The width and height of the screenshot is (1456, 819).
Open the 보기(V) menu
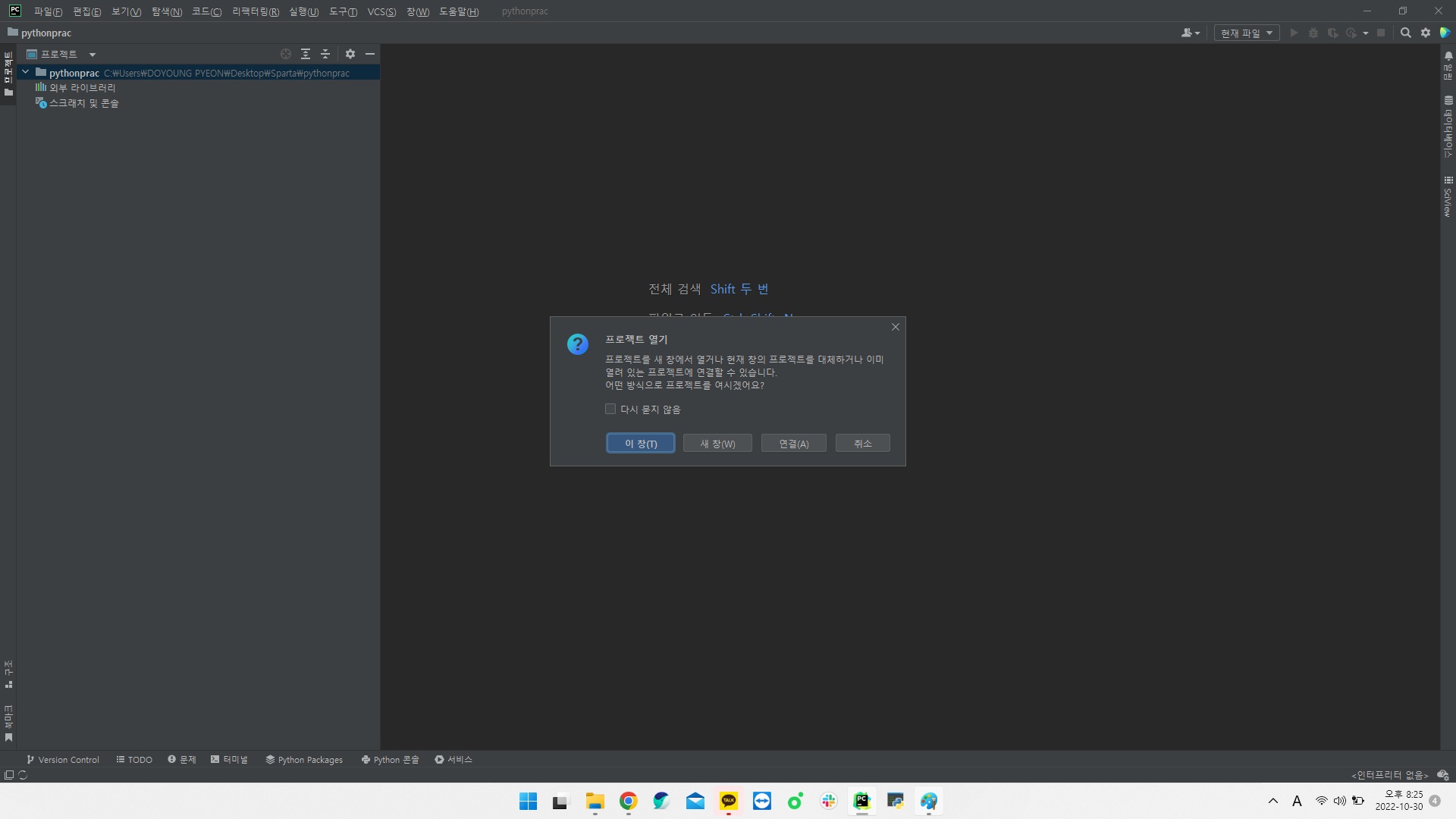126,11
